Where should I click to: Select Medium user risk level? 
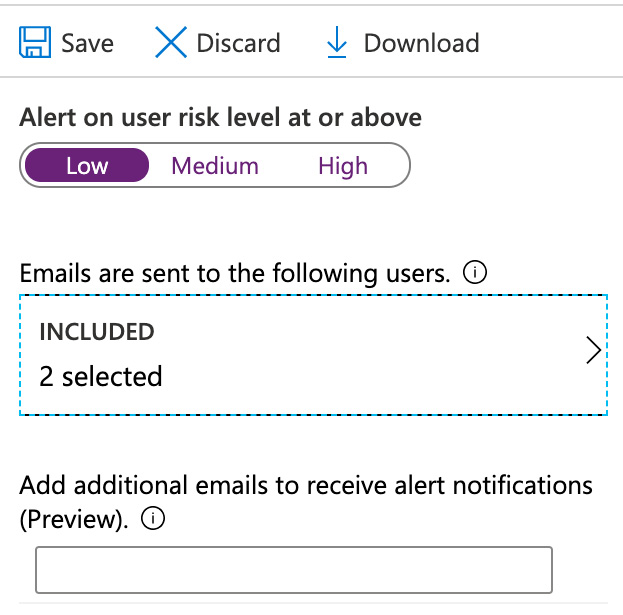[215, 166]
